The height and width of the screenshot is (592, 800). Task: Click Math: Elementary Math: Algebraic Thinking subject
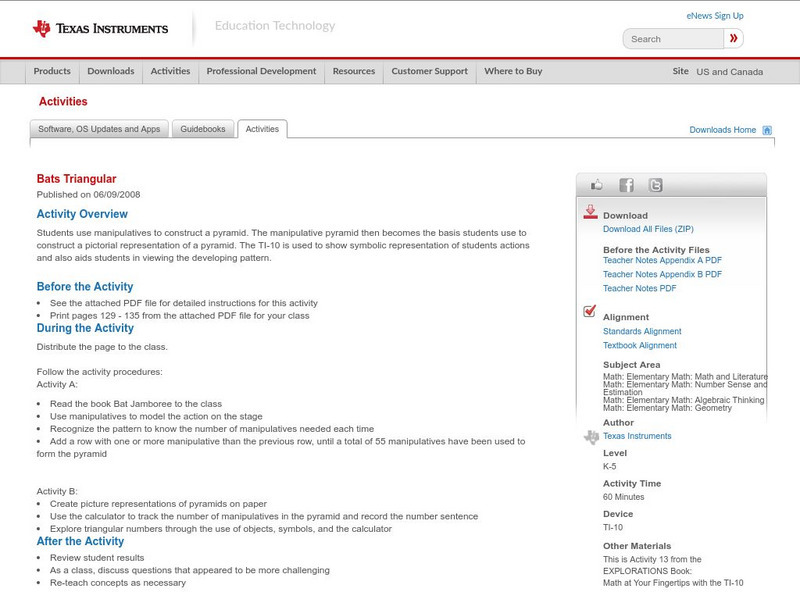[x=684, y=400]
